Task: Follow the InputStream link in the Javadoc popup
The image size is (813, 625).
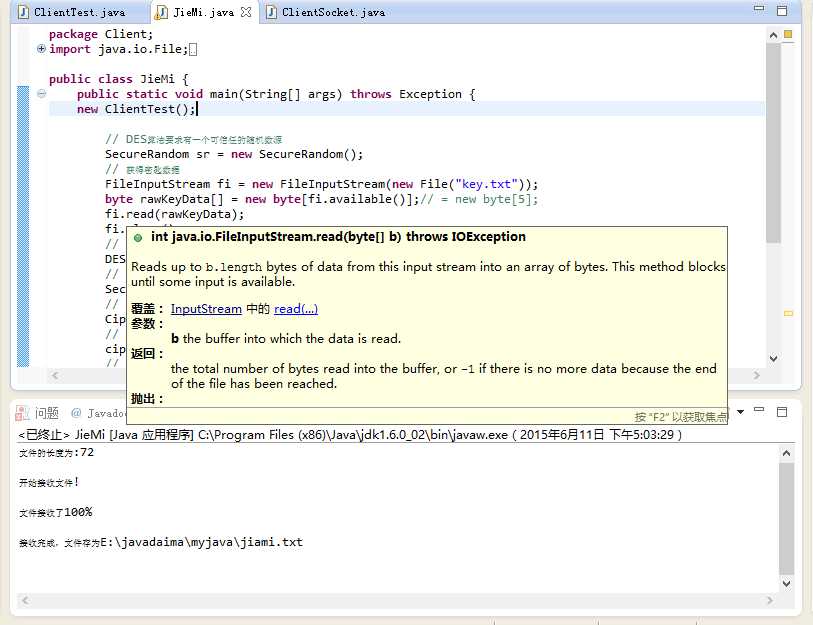Action: point(206,309)
